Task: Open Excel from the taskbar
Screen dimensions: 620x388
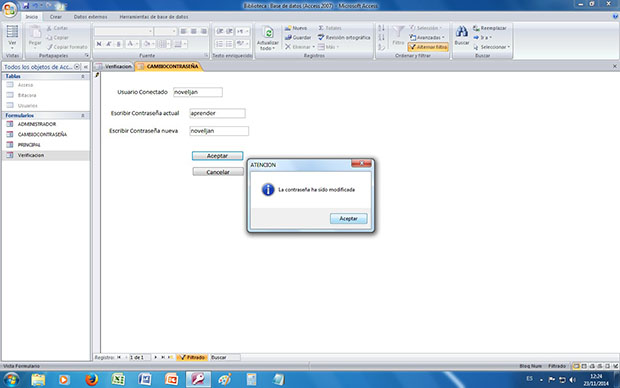Action: pos(118,380)
